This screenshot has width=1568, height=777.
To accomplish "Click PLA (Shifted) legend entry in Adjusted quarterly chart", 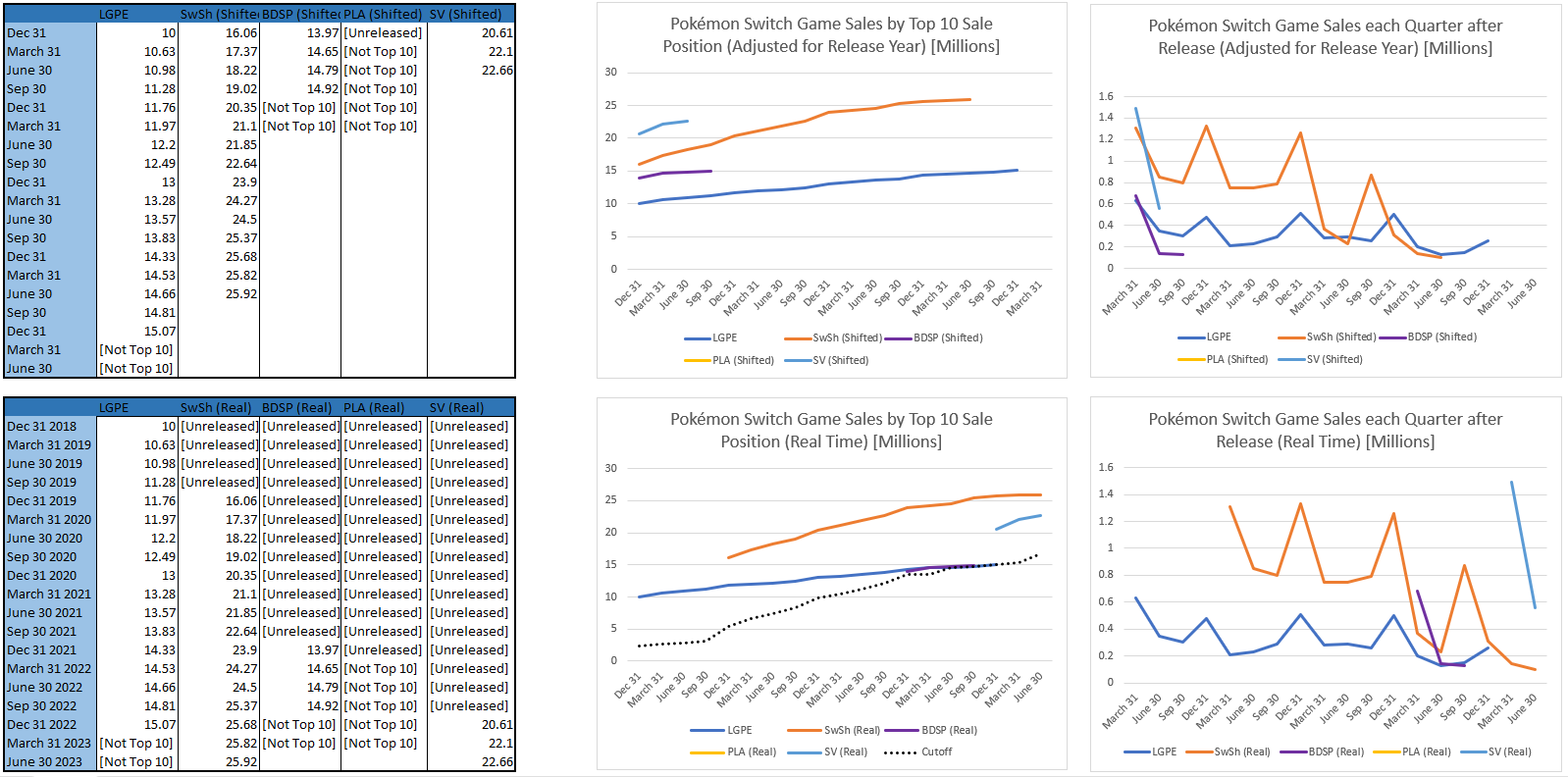I will tap(1223, 359).
